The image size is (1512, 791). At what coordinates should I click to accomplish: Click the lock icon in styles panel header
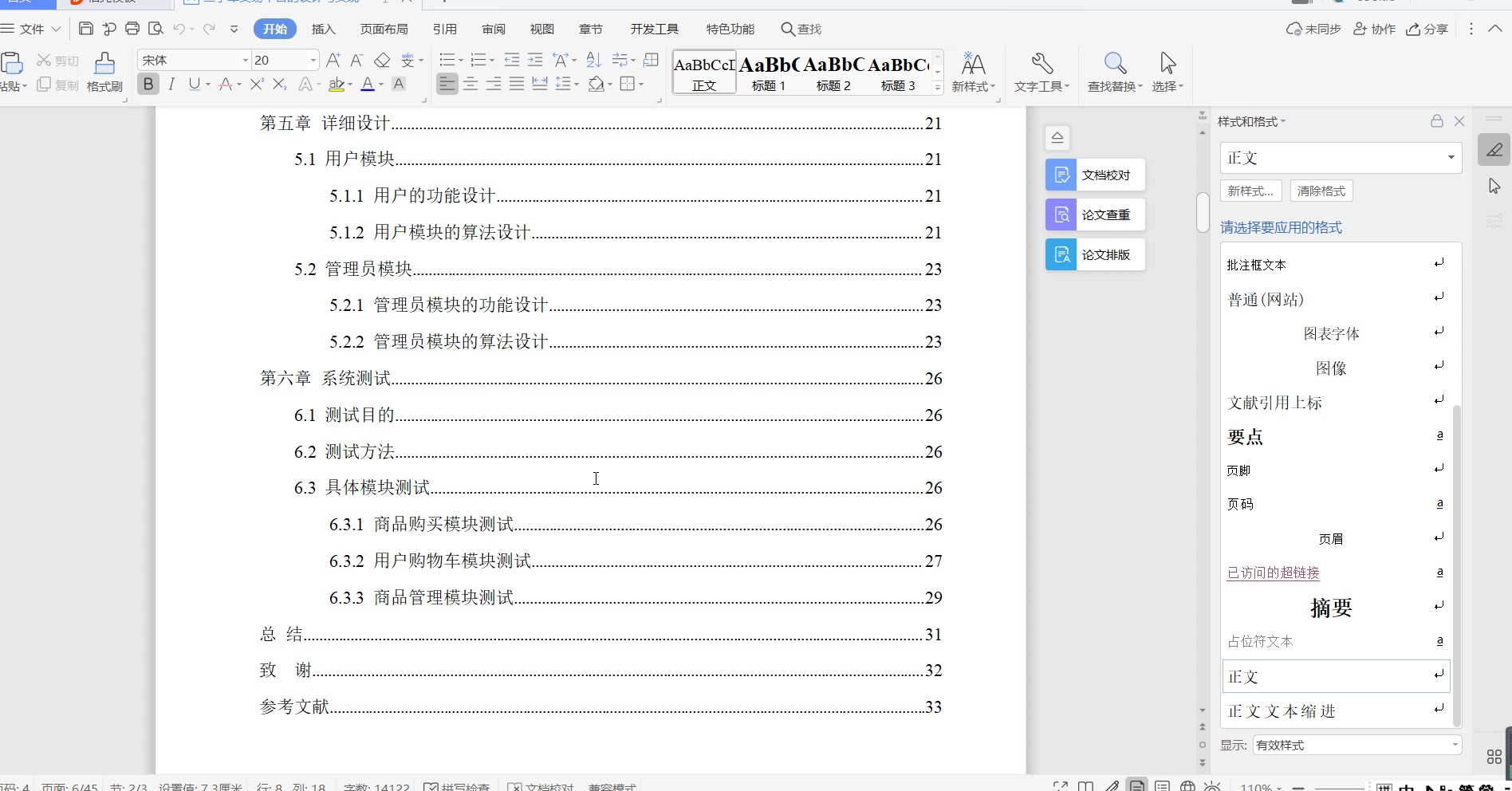pos(1437,121)
